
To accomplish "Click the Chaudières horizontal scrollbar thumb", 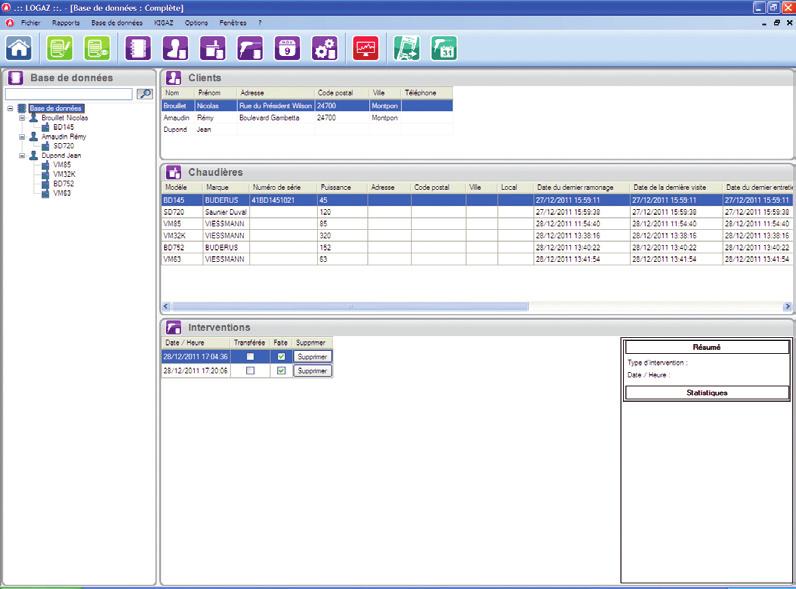I will (x=350, y=307).
